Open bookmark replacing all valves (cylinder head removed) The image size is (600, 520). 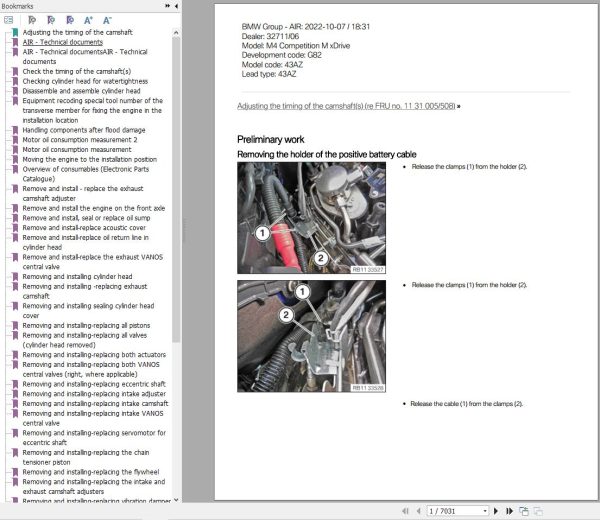point(85,340)
